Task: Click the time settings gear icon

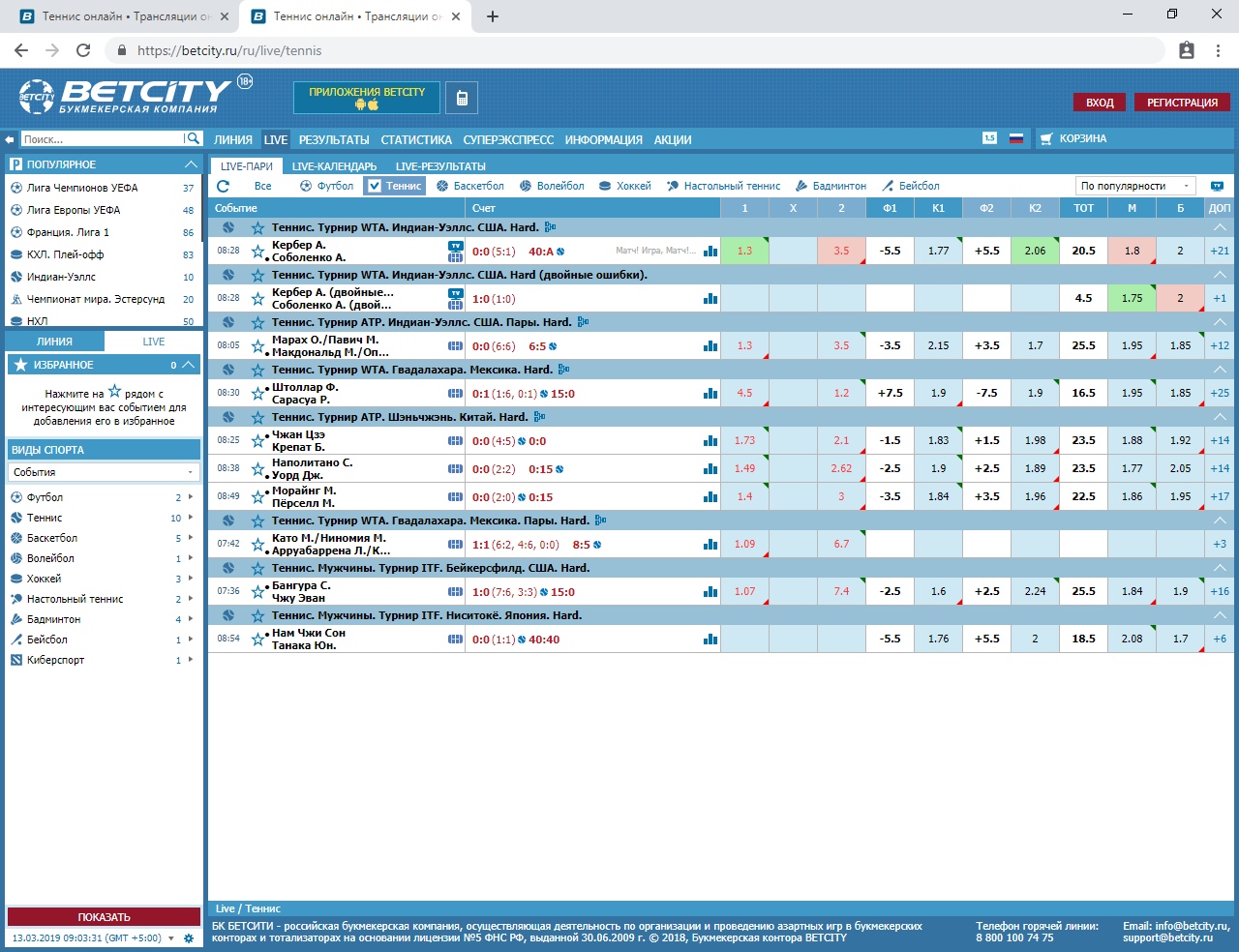Action: tap(189, 938)
